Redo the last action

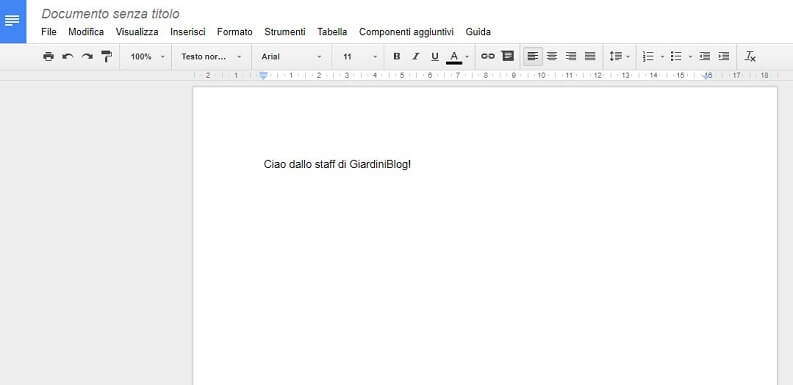pyautogui.click(x=87, y=57)
